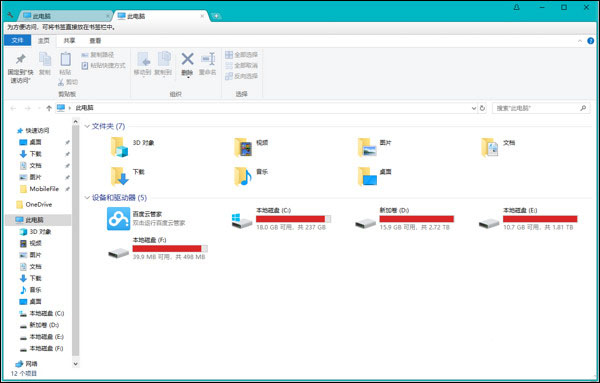Click the new tab plus button
600x383 pixels.
[216, 16]
